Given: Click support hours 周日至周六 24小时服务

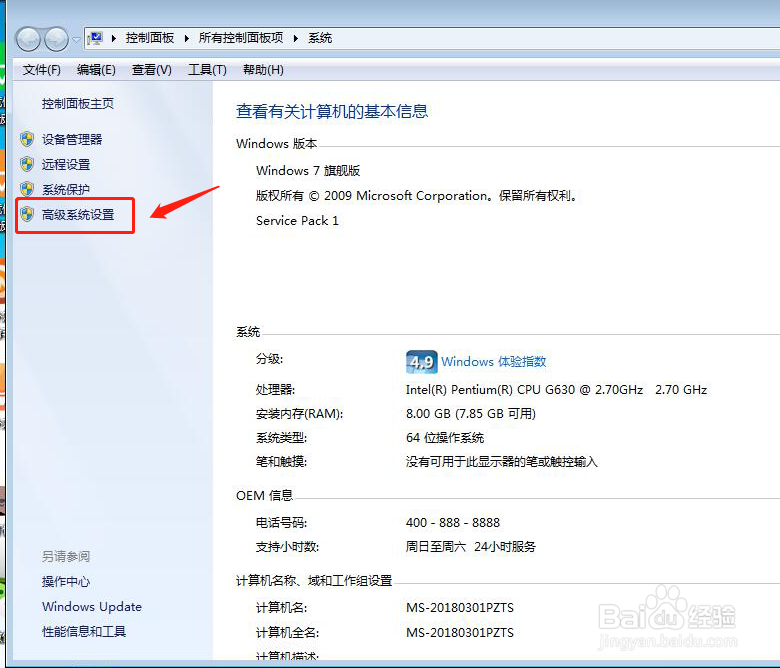Looking at the screenshot, I should [x=471, y=547].
